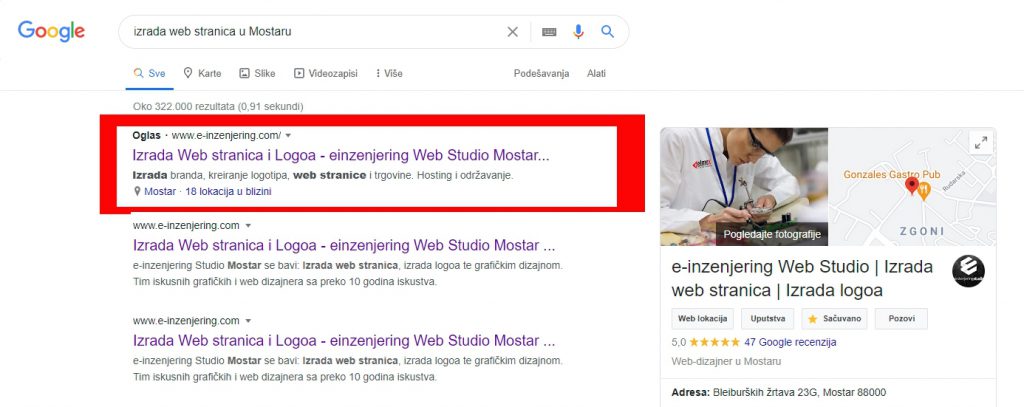Select the Sve results tab
Image resolution: width=1024 pixels, height=407 pixels.
pyautogui.click(x=150, y=74)
